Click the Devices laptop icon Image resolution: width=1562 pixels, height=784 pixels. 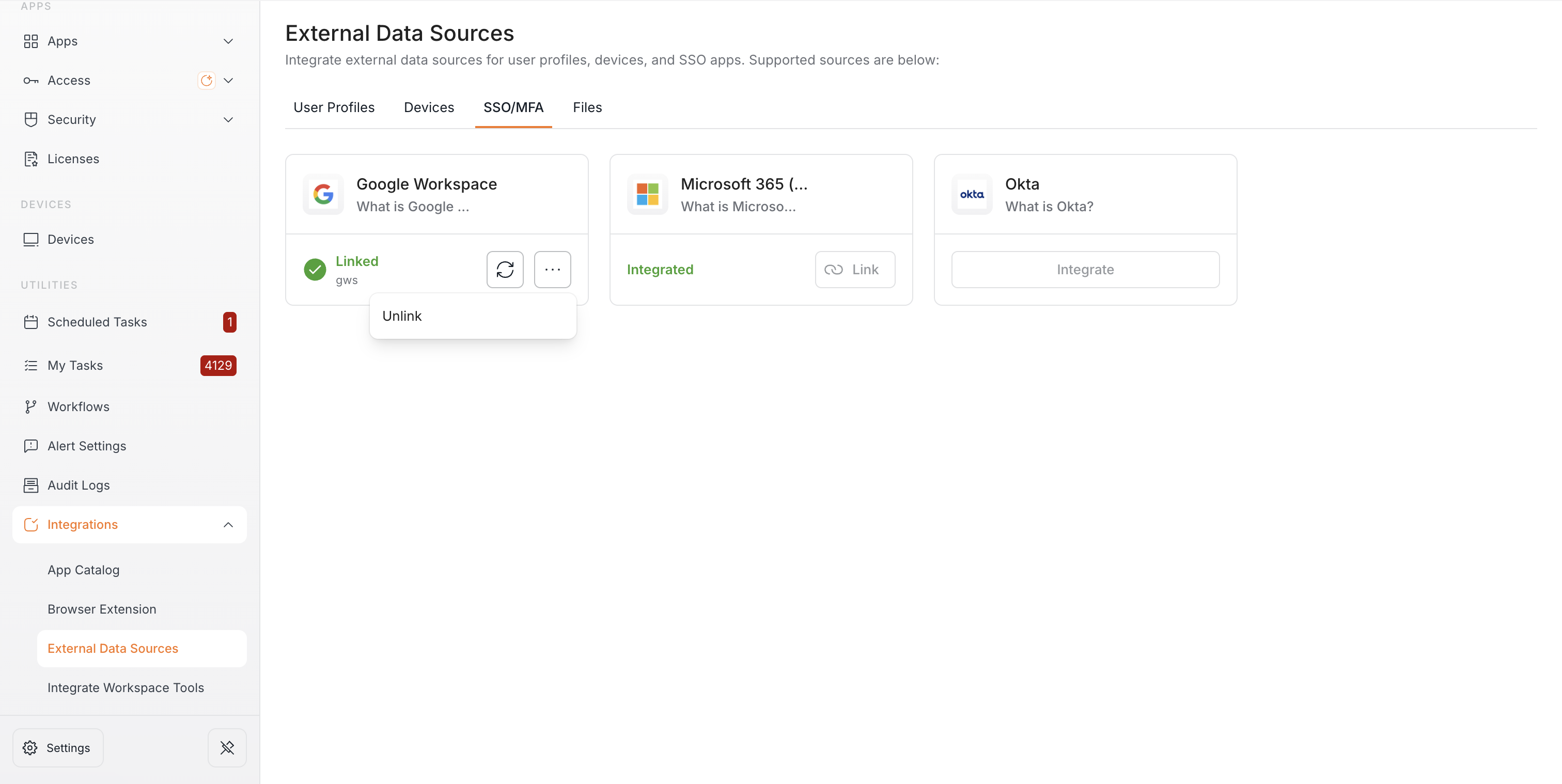(31, 240)
